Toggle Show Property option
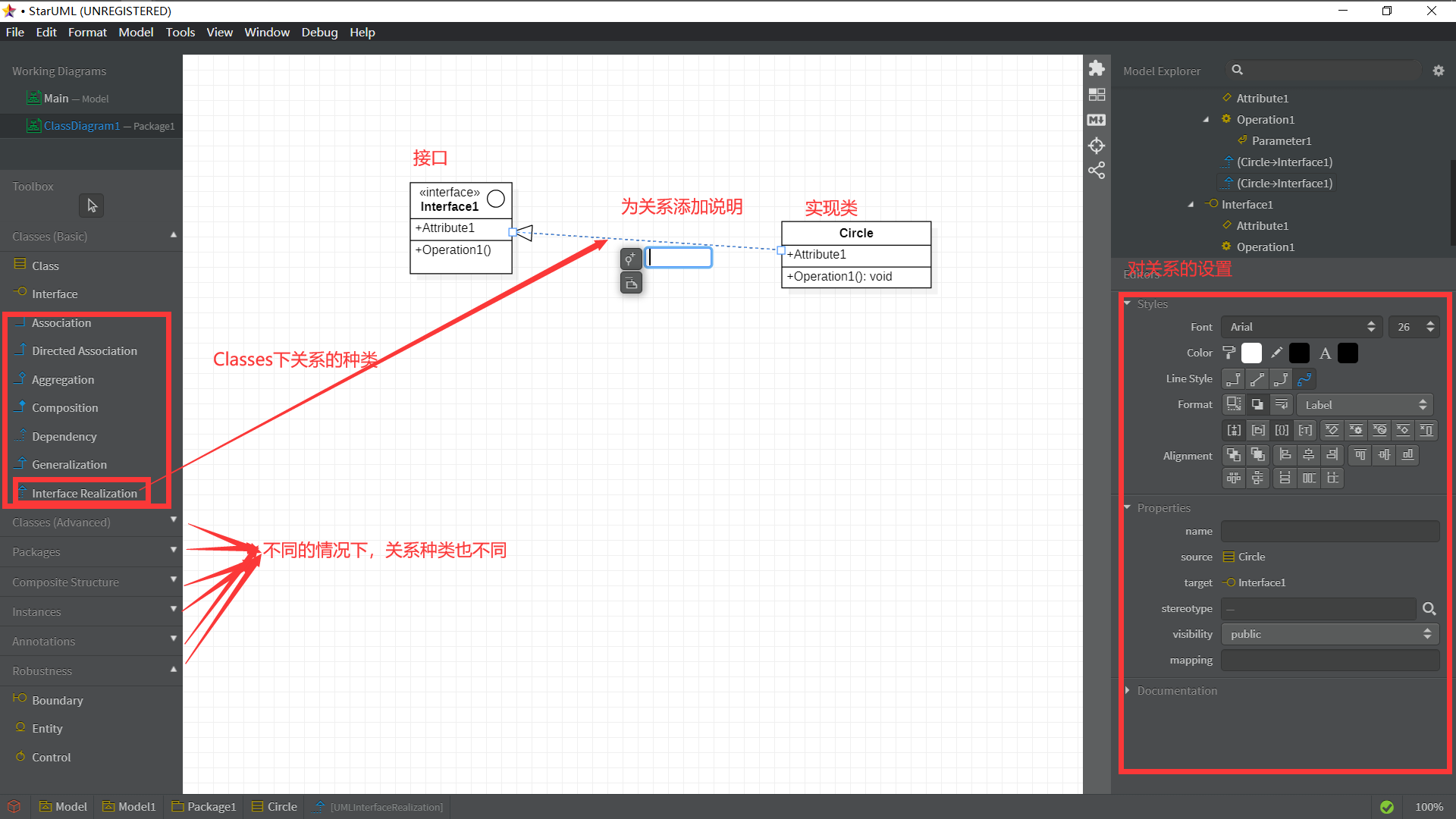This screenshot has width=1456, height=819. click(1281, 430)
